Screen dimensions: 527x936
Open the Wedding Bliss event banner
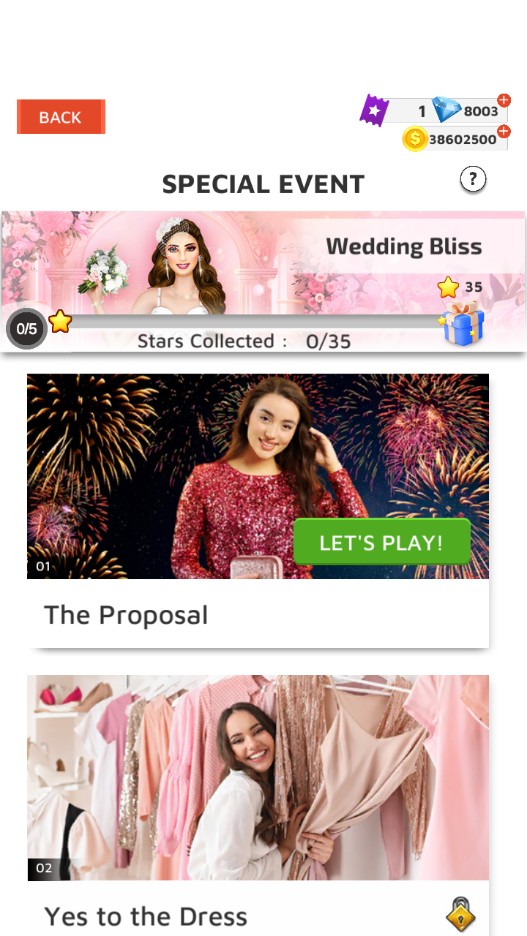263,281
